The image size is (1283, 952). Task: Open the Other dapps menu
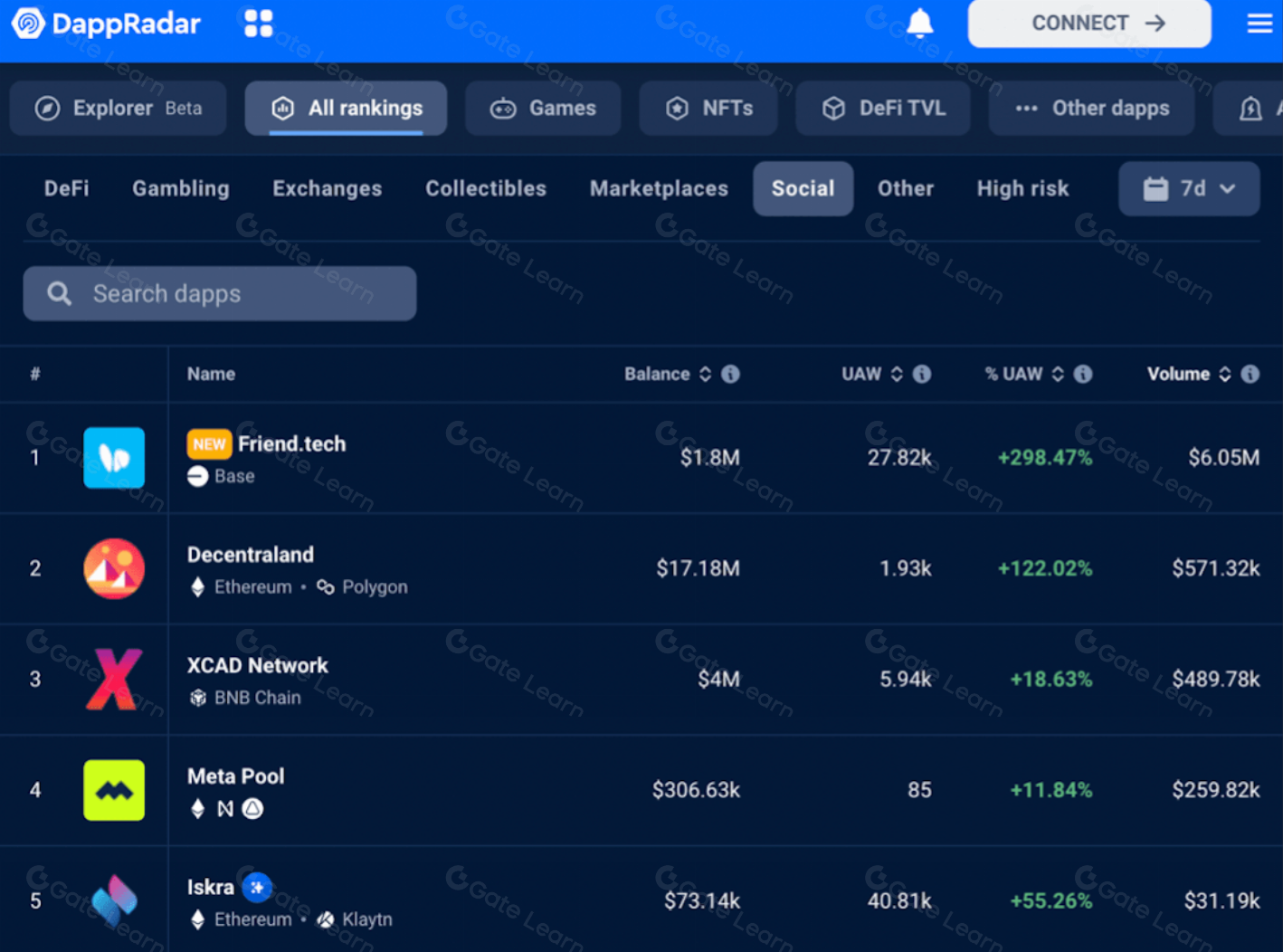pos(1091,108)
